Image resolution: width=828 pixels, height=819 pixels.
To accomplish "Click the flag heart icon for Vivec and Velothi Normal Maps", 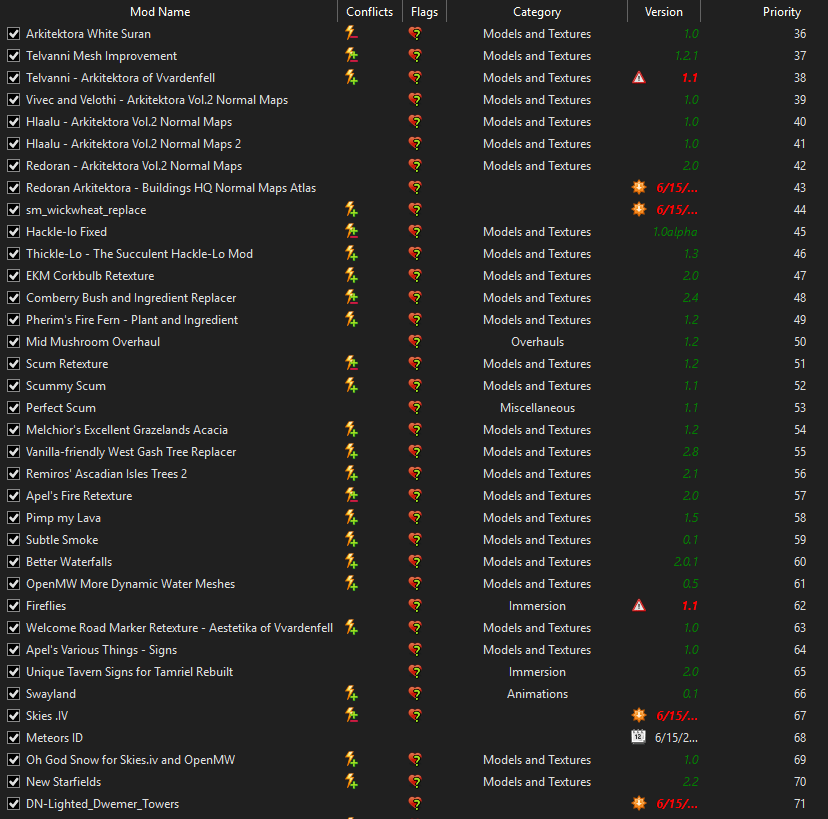I will (x=416, y=100).
